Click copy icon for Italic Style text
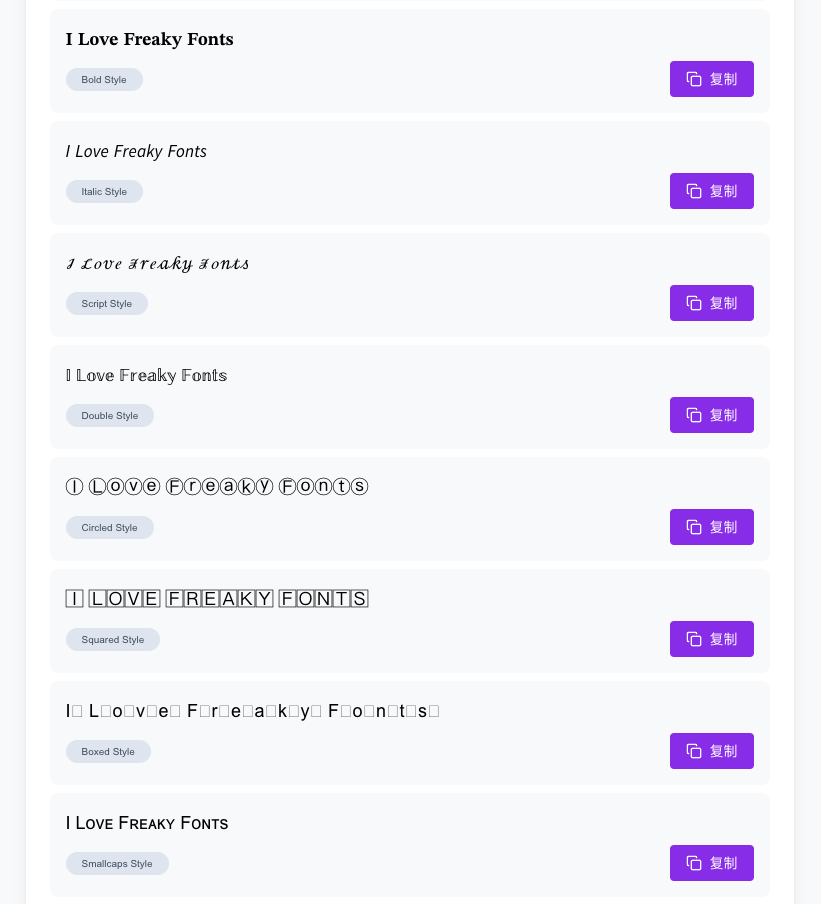 [x=694, y=191]
